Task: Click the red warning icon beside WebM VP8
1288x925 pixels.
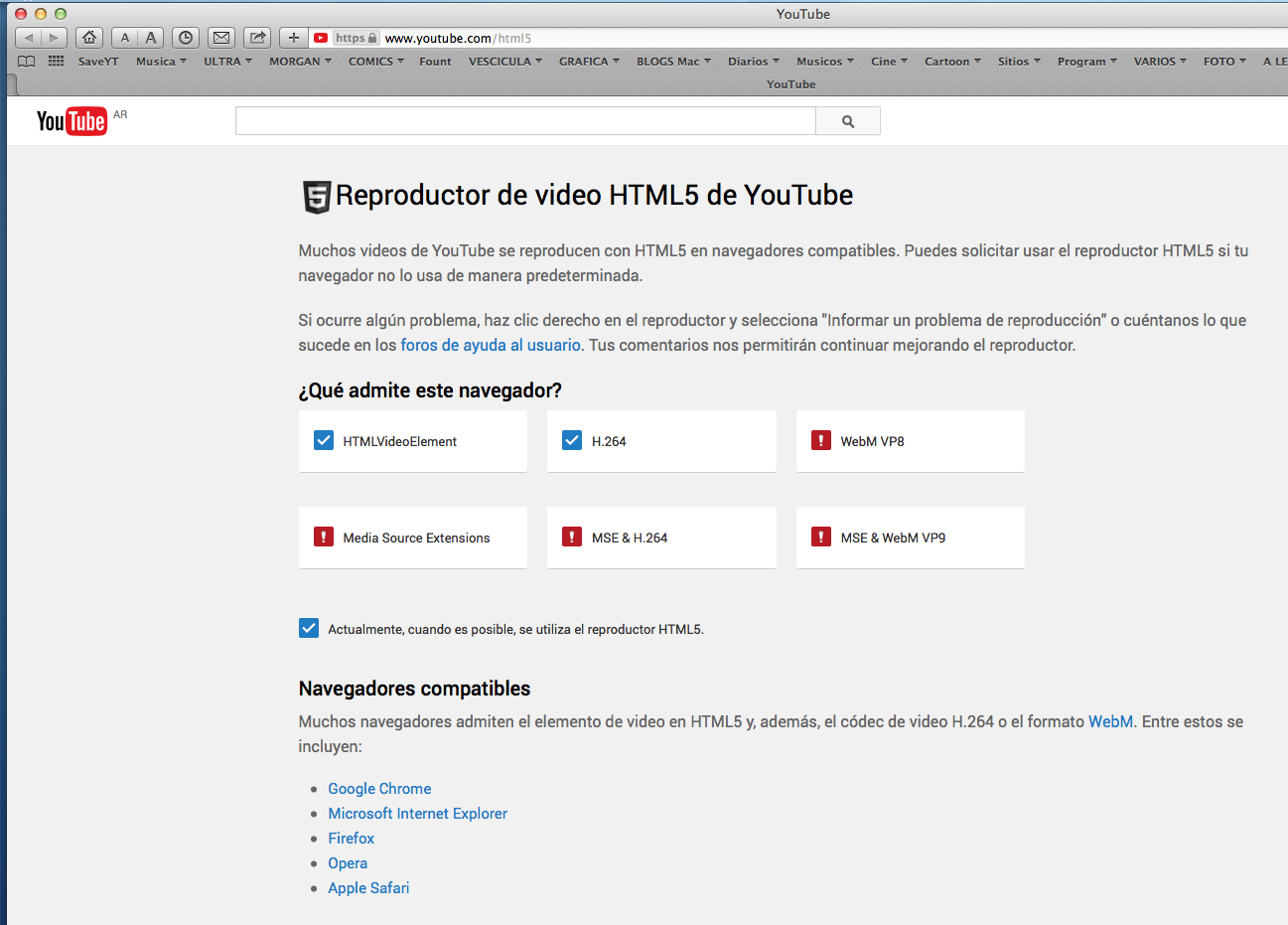Action: click(821, 440)
